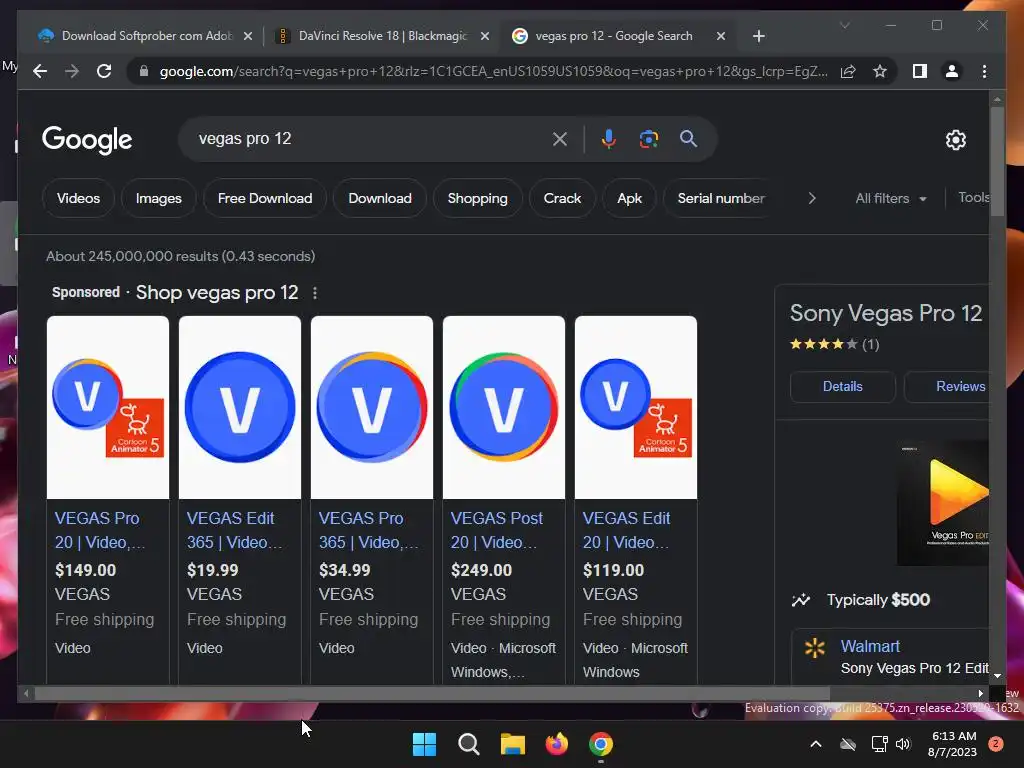
Task: Click the vertical scrollbar thumb
Action: click(997, 160)
